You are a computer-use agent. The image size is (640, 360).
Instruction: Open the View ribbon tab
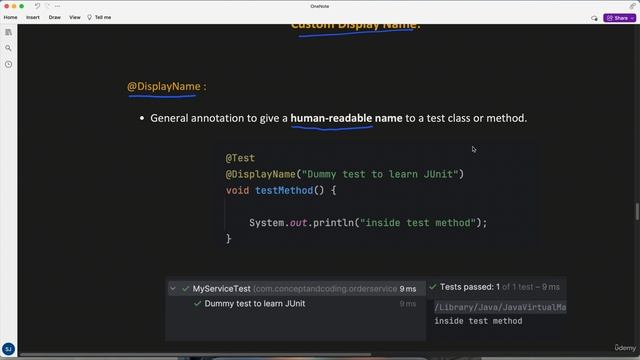[x=75, y=18]
